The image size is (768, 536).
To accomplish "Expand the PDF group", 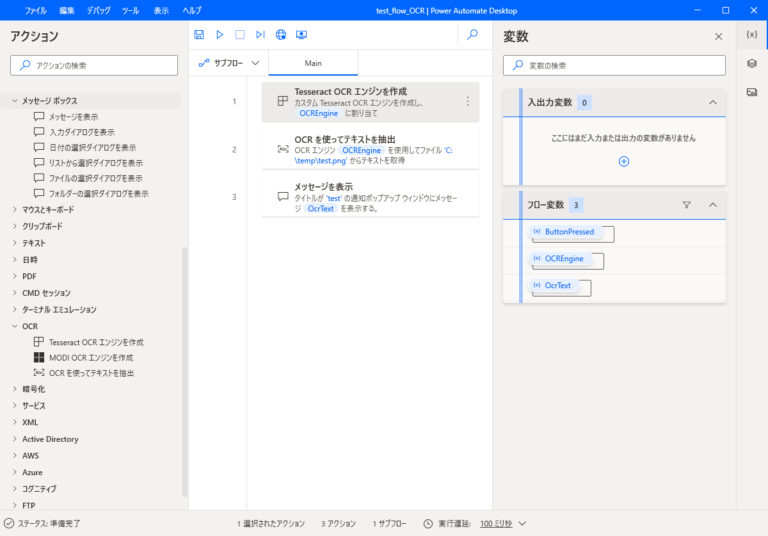I will click(x=15, y=276).
